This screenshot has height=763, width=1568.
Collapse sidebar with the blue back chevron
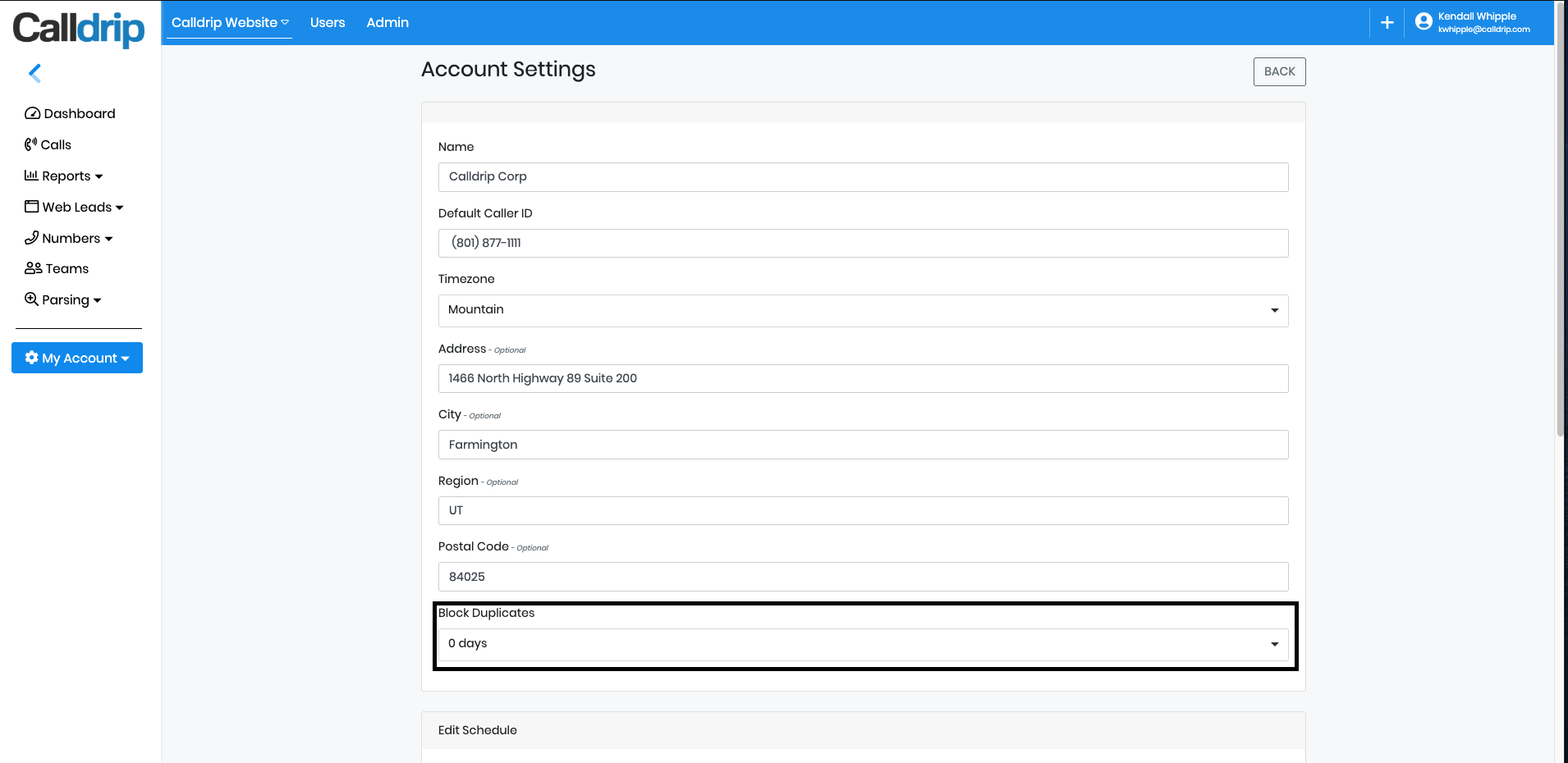34,73
